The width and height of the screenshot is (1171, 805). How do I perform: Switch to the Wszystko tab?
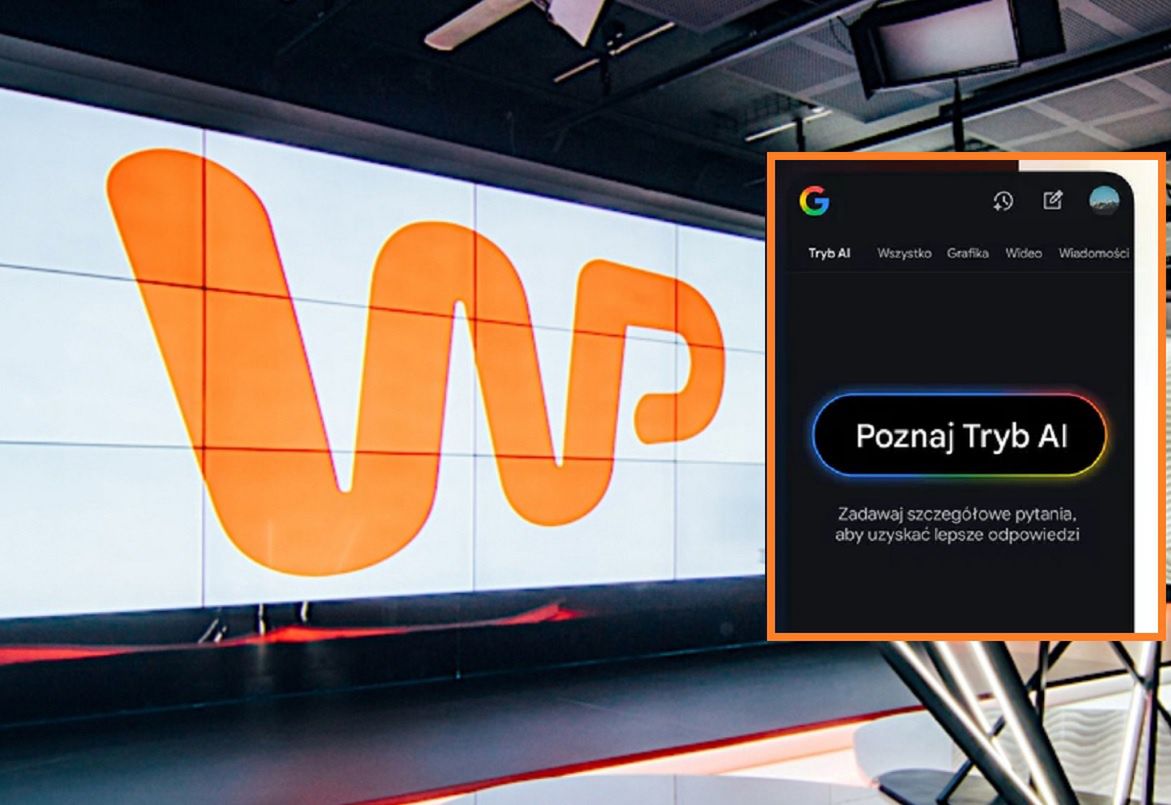[903, 254]
